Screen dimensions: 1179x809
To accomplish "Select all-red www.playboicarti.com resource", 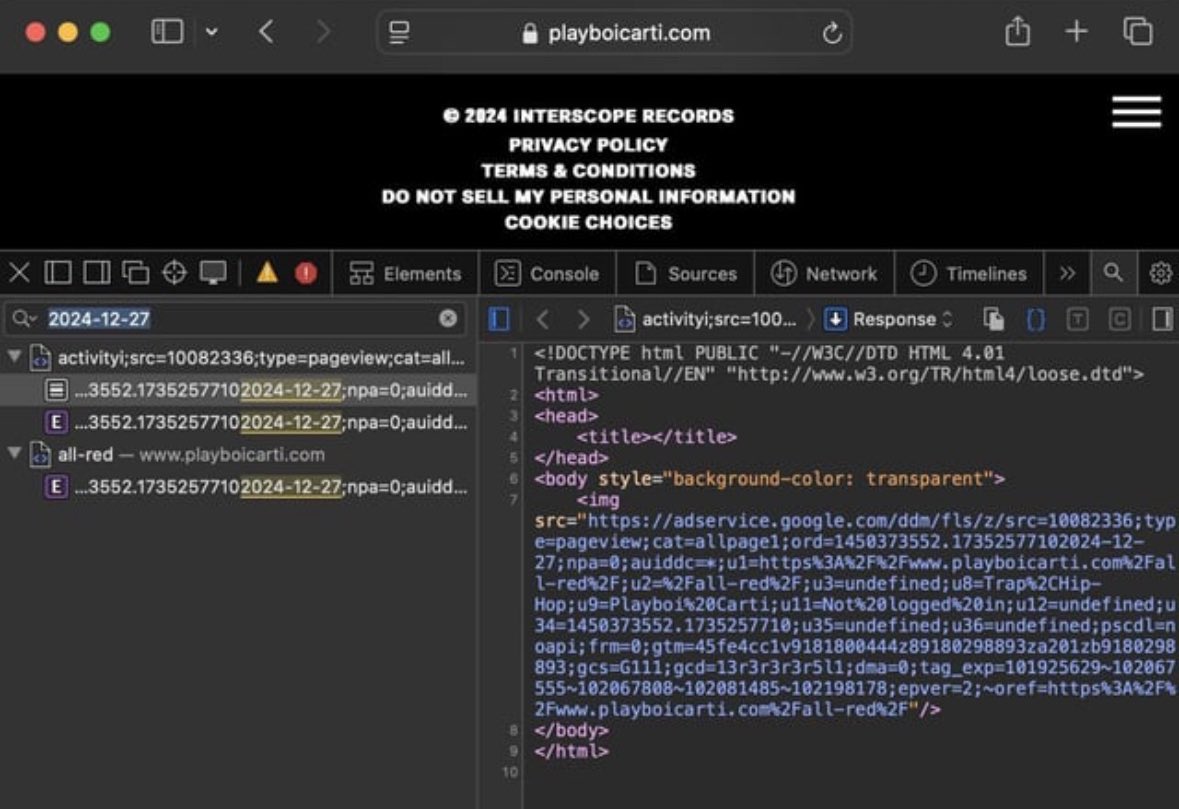I will [x=238, y=455].
